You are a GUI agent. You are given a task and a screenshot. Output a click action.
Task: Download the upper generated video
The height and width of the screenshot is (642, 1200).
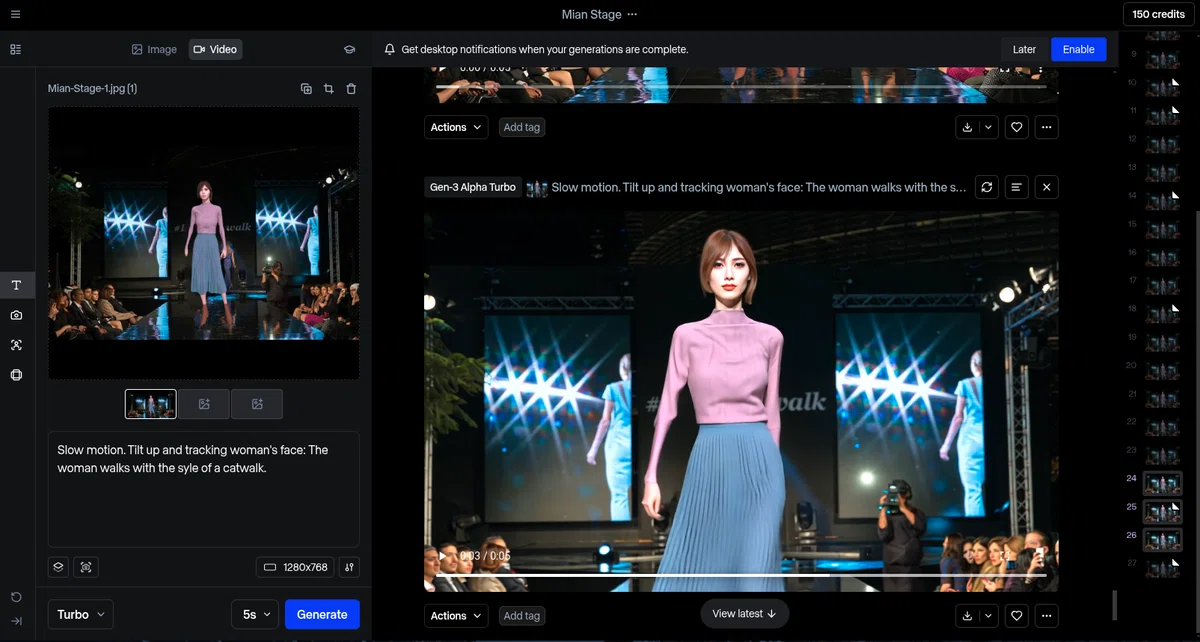click(x=967, y=127)
